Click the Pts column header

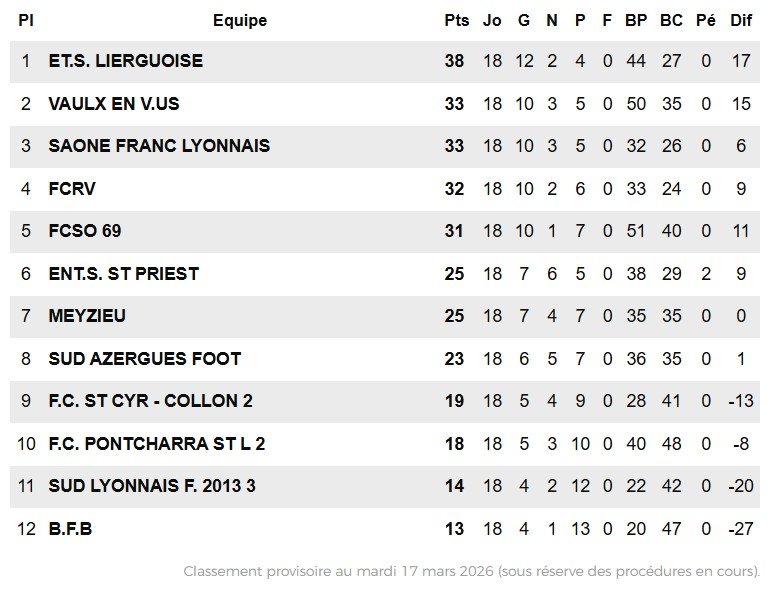456,21
